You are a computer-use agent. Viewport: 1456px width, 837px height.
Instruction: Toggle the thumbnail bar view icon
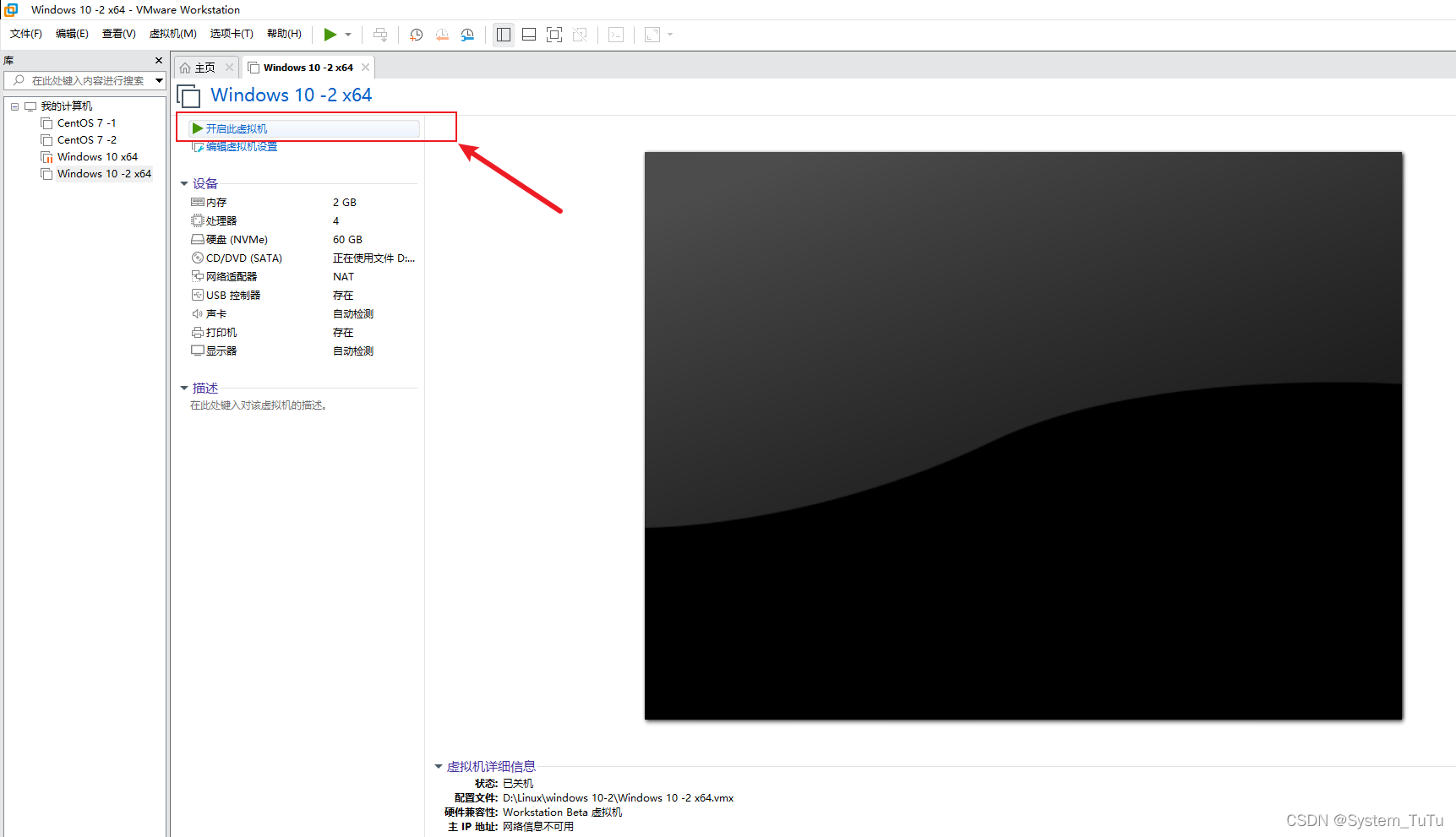tap(529, 35)
